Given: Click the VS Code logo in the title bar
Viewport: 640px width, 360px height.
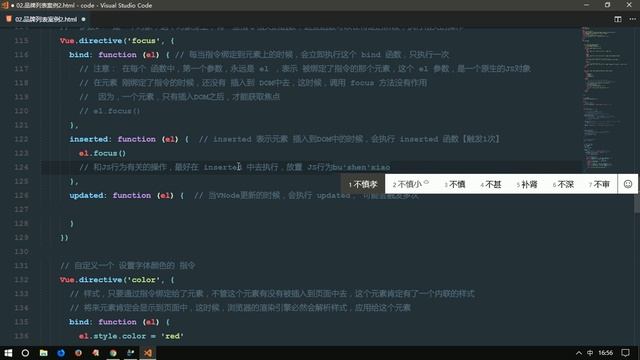Looking at the screenshot, I should pyautogui.click(x=5, y=5).
